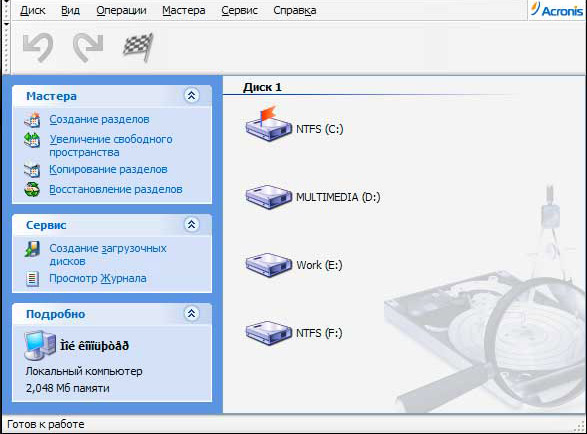The height and width of the screenshot is (434, 587).
Task: Click the Просмотр Журнала log icon
Action: coord(32,279)
